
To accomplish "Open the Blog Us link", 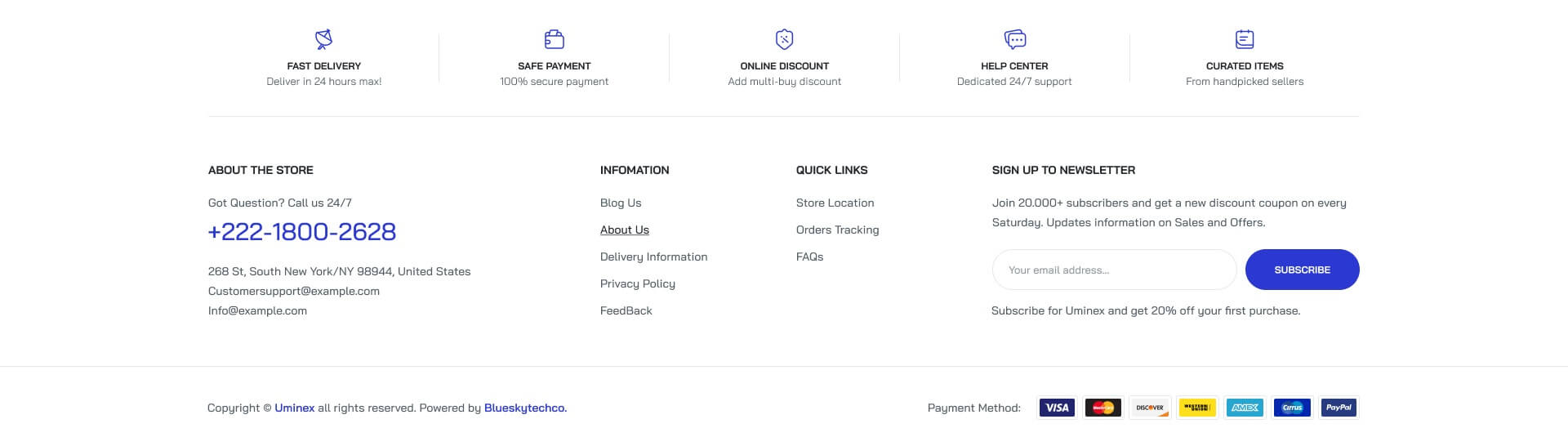I will 621,203.
